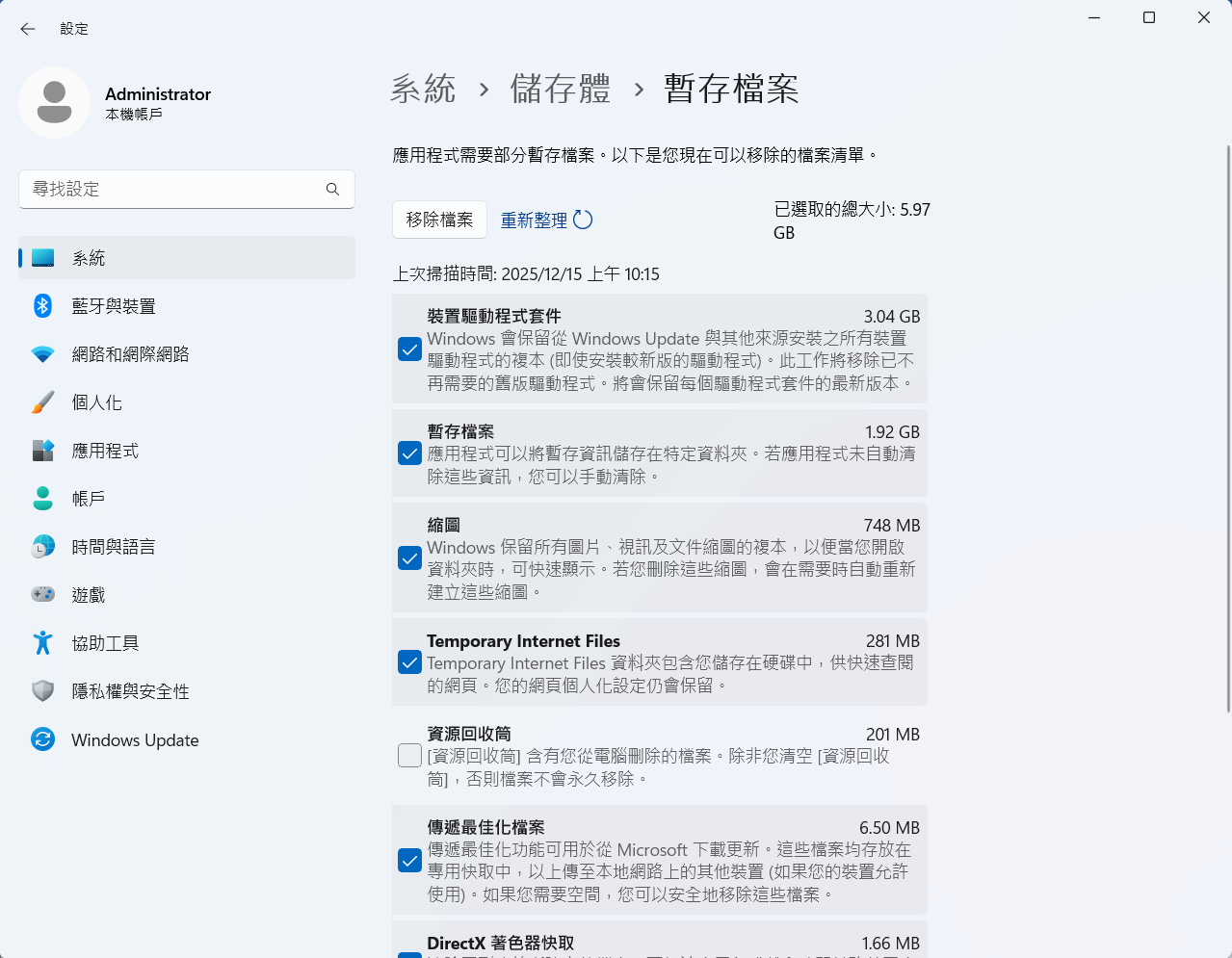Deselect Temporary Internet Files
The image size is (1232, 958).
409,662
